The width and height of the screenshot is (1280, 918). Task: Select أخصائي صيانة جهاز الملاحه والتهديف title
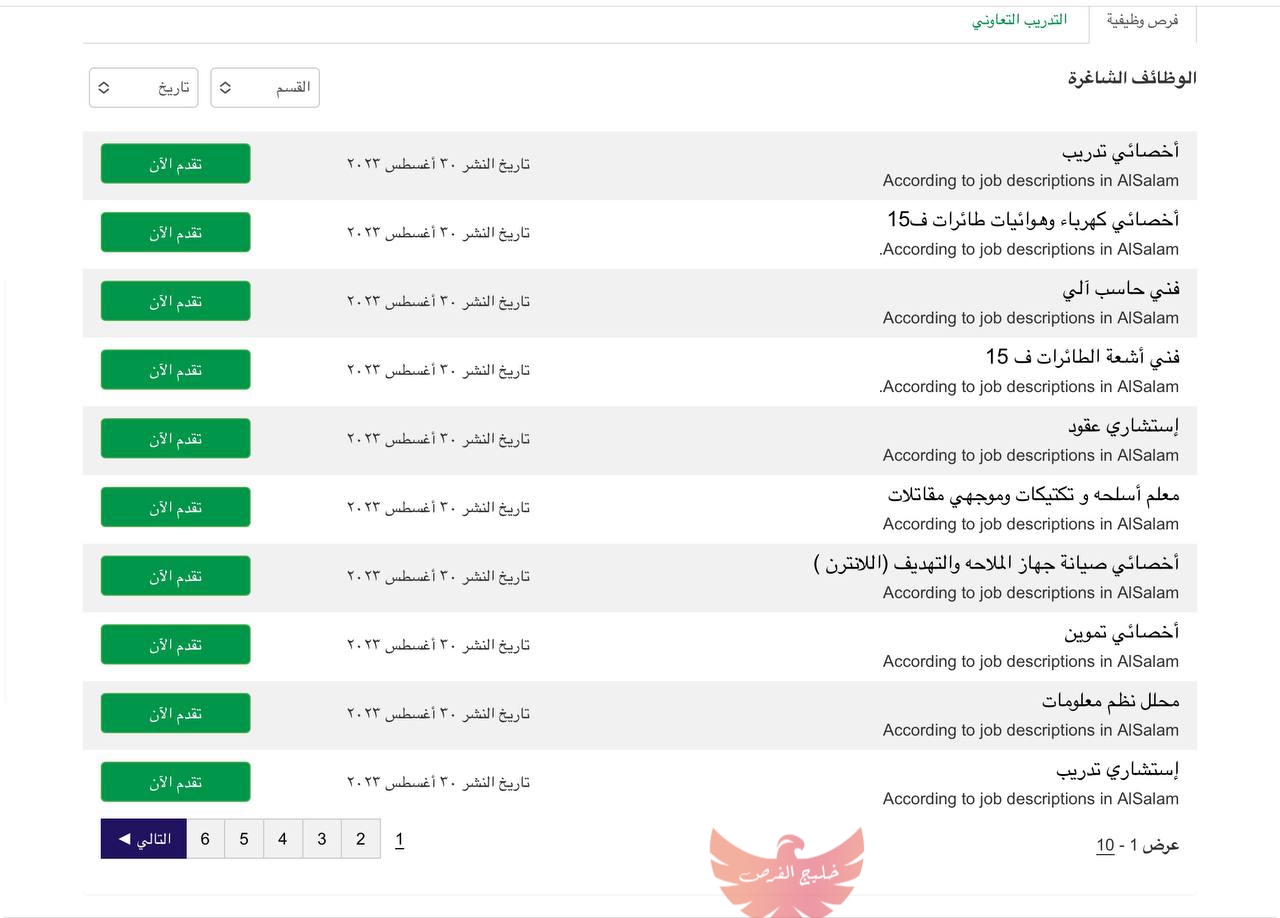pos(996,564)
